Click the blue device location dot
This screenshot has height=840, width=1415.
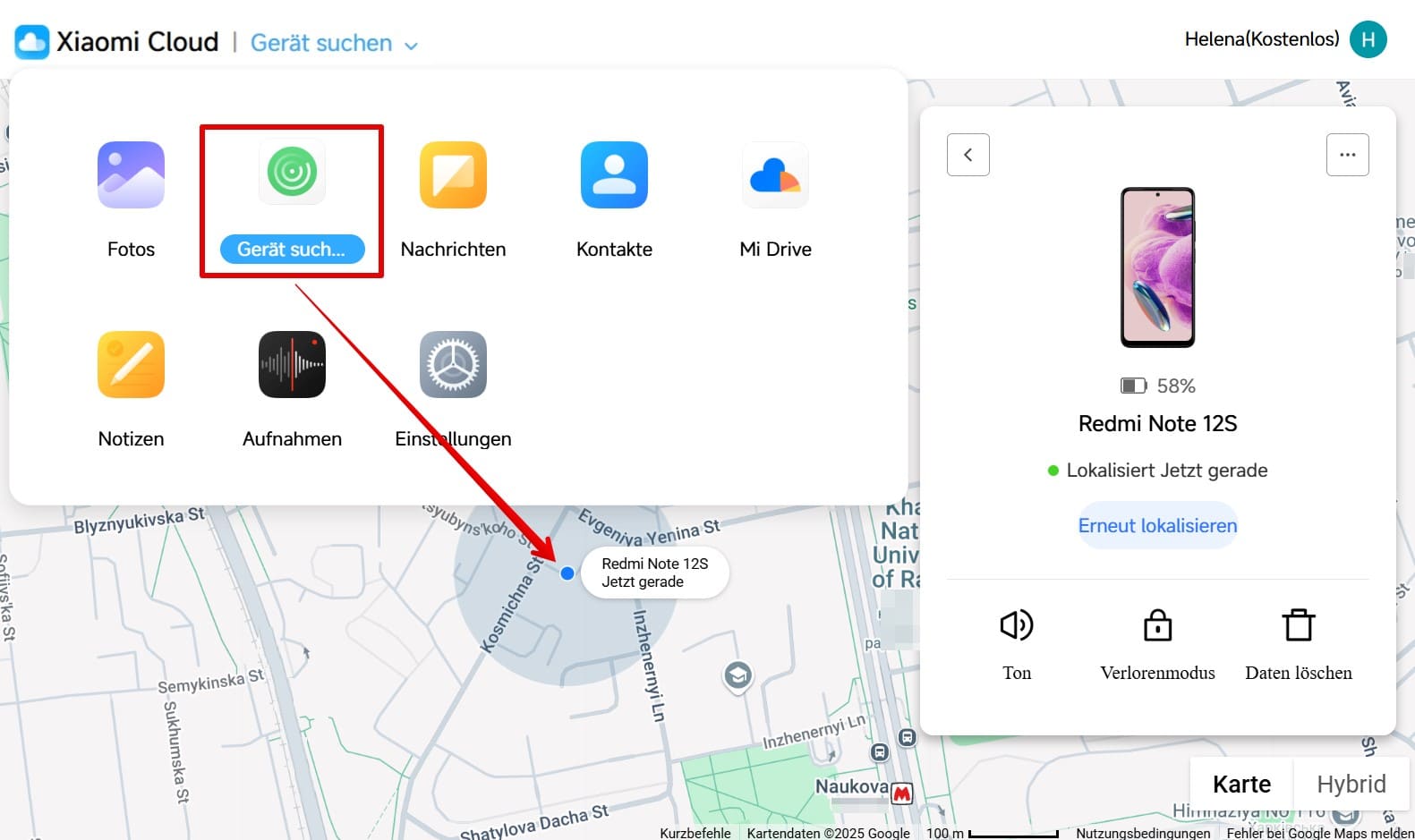tap(567, 573)
